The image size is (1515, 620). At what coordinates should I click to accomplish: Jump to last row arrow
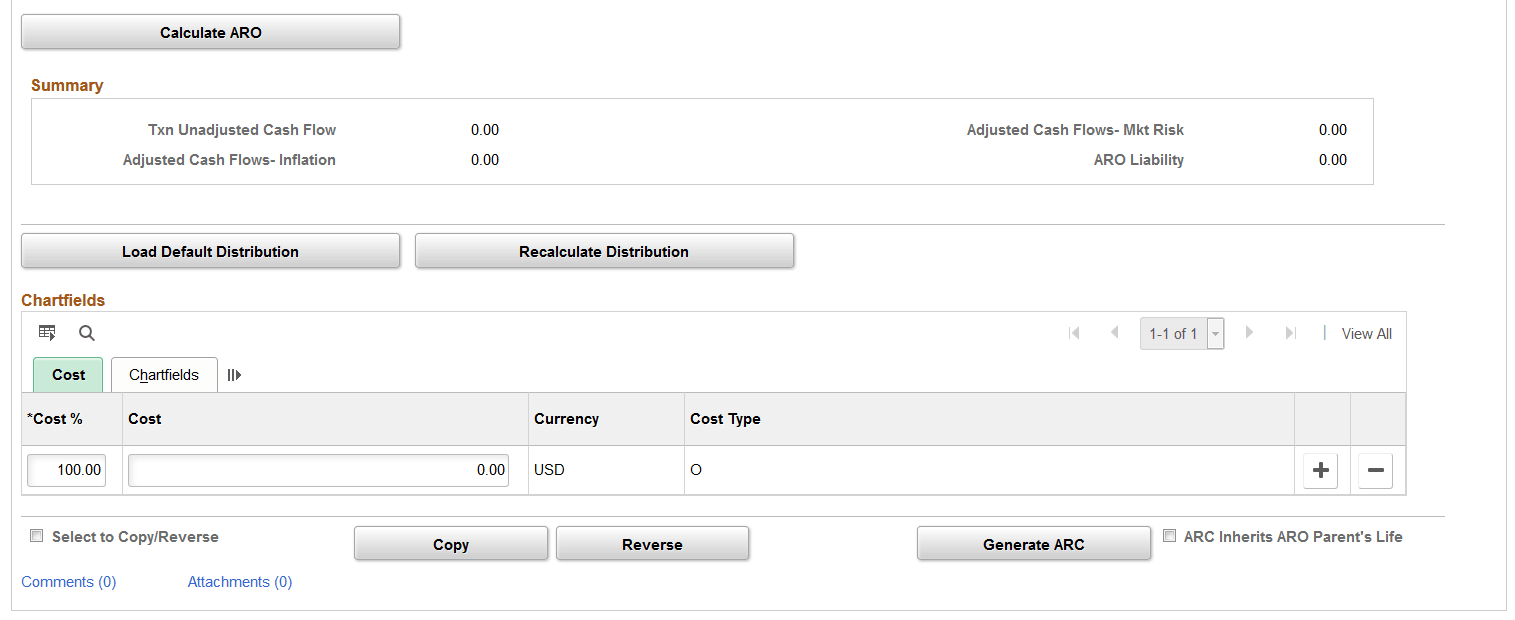tap(1290, 333)
